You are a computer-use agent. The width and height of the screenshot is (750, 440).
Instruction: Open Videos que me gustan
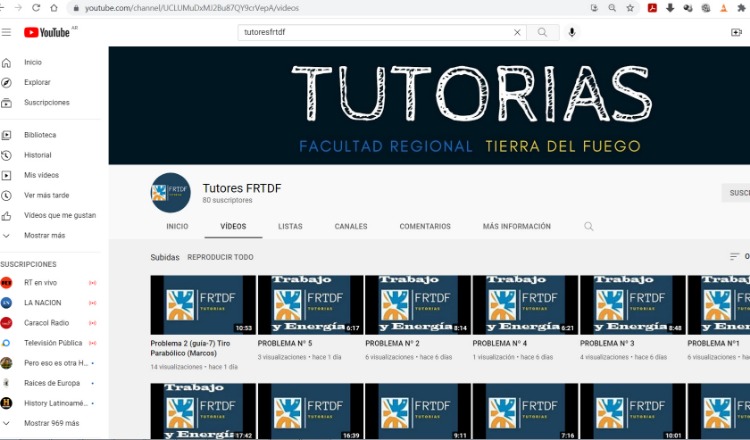(x=60, y=215)
